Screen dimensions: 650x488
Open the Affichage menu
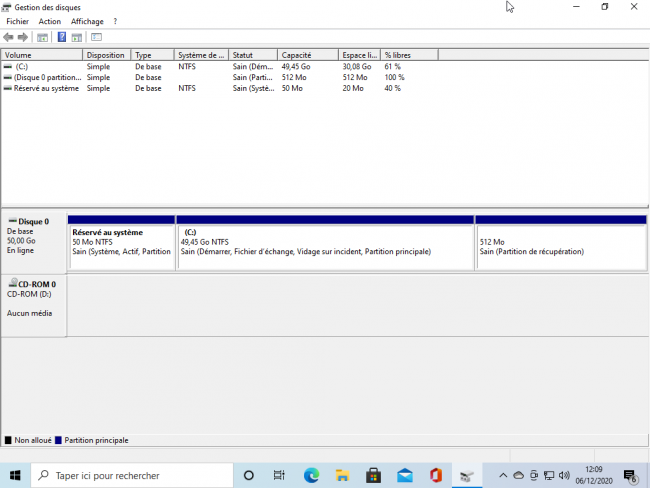(87, 21)
